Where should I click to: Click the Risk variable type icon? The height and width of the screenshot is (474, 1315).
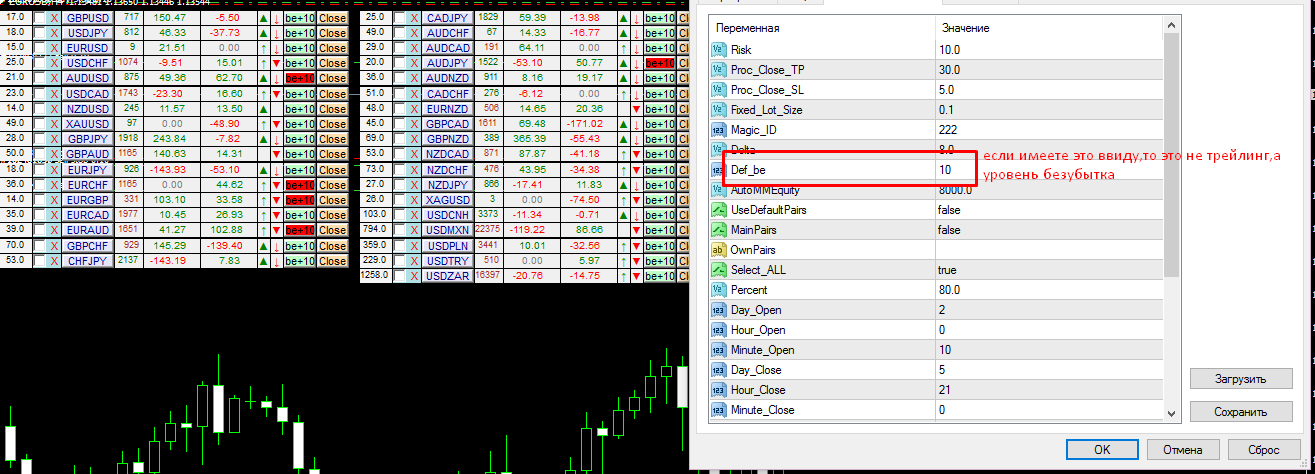(718, 49)
